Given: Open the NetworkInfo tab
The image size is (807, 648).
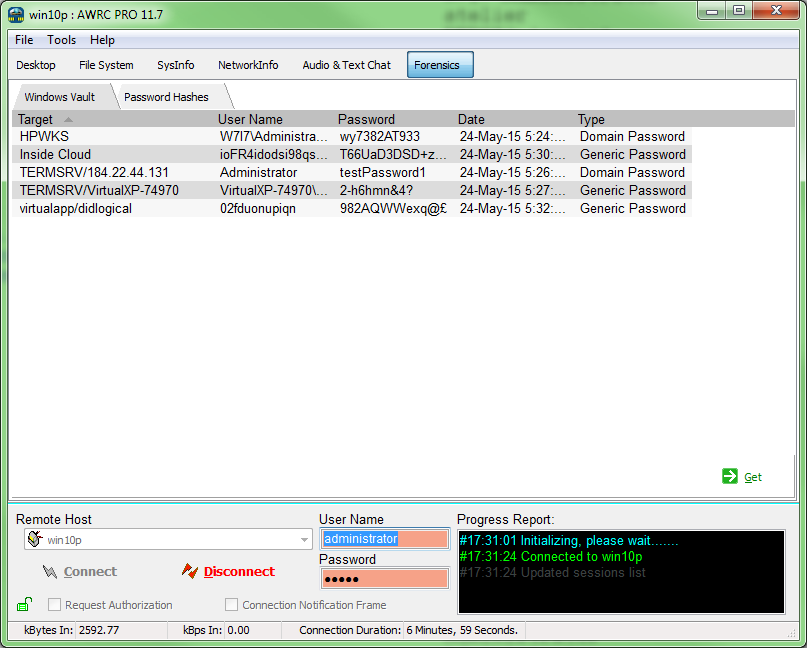Looking at the screenshot, I should tap(248, 65).
